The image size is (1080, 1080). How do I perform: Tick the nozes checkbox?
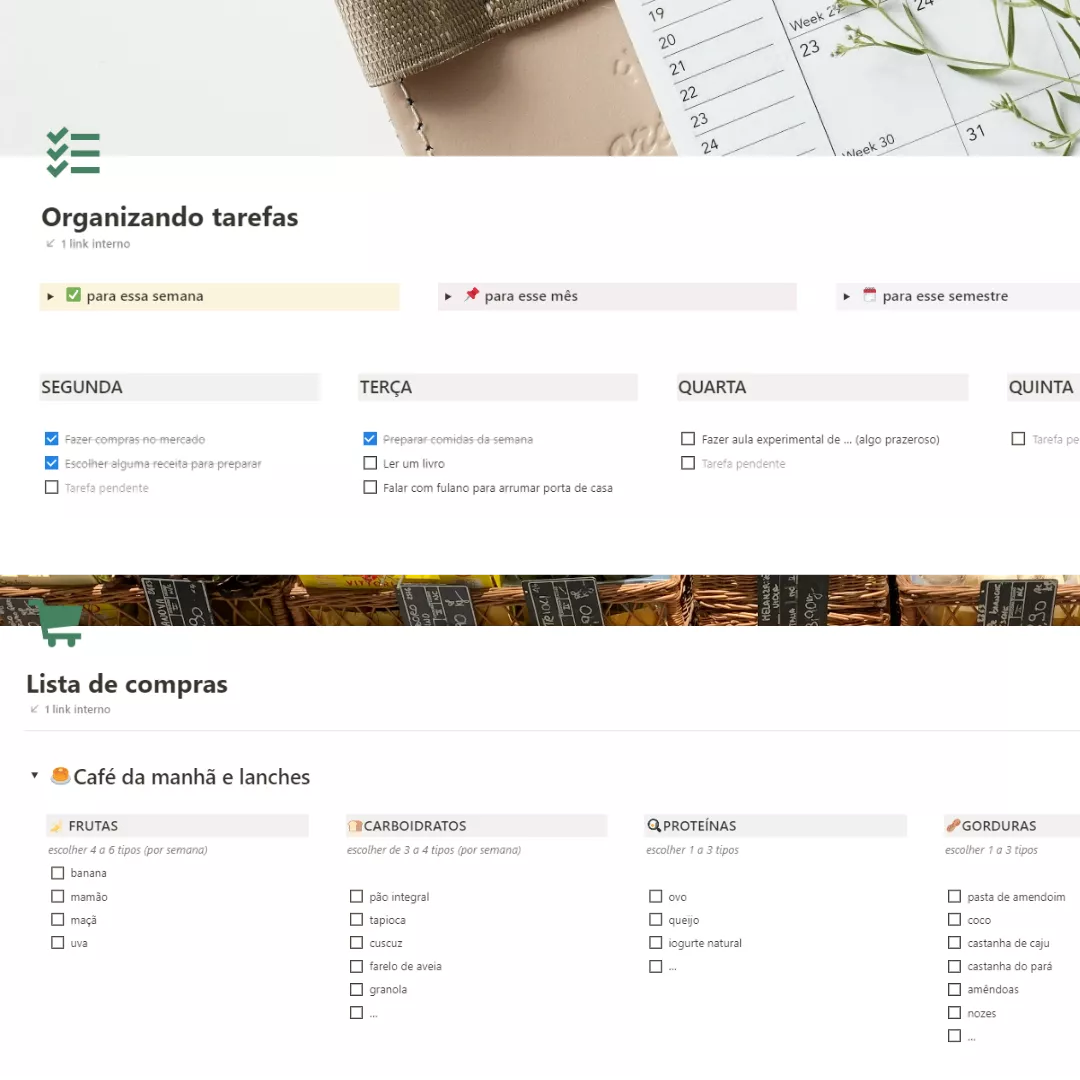pos(955,1012)
